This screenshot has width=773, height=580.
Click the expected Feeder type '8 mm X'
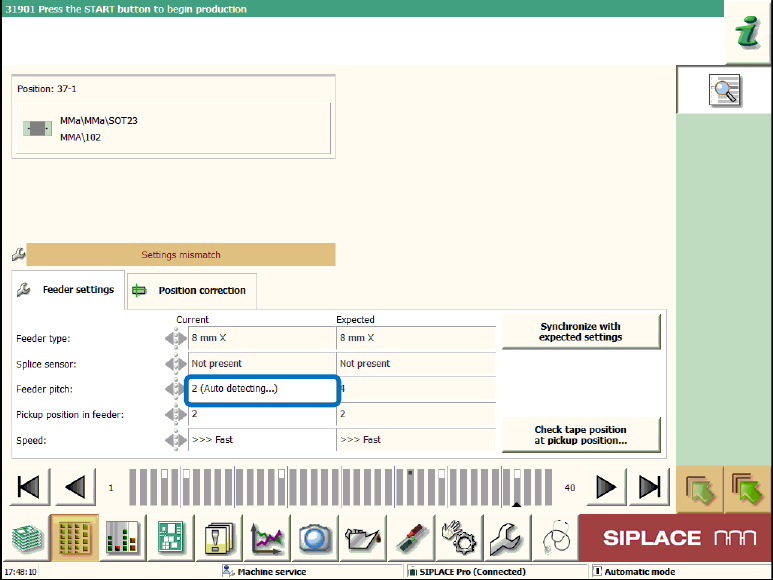[416, 338]
